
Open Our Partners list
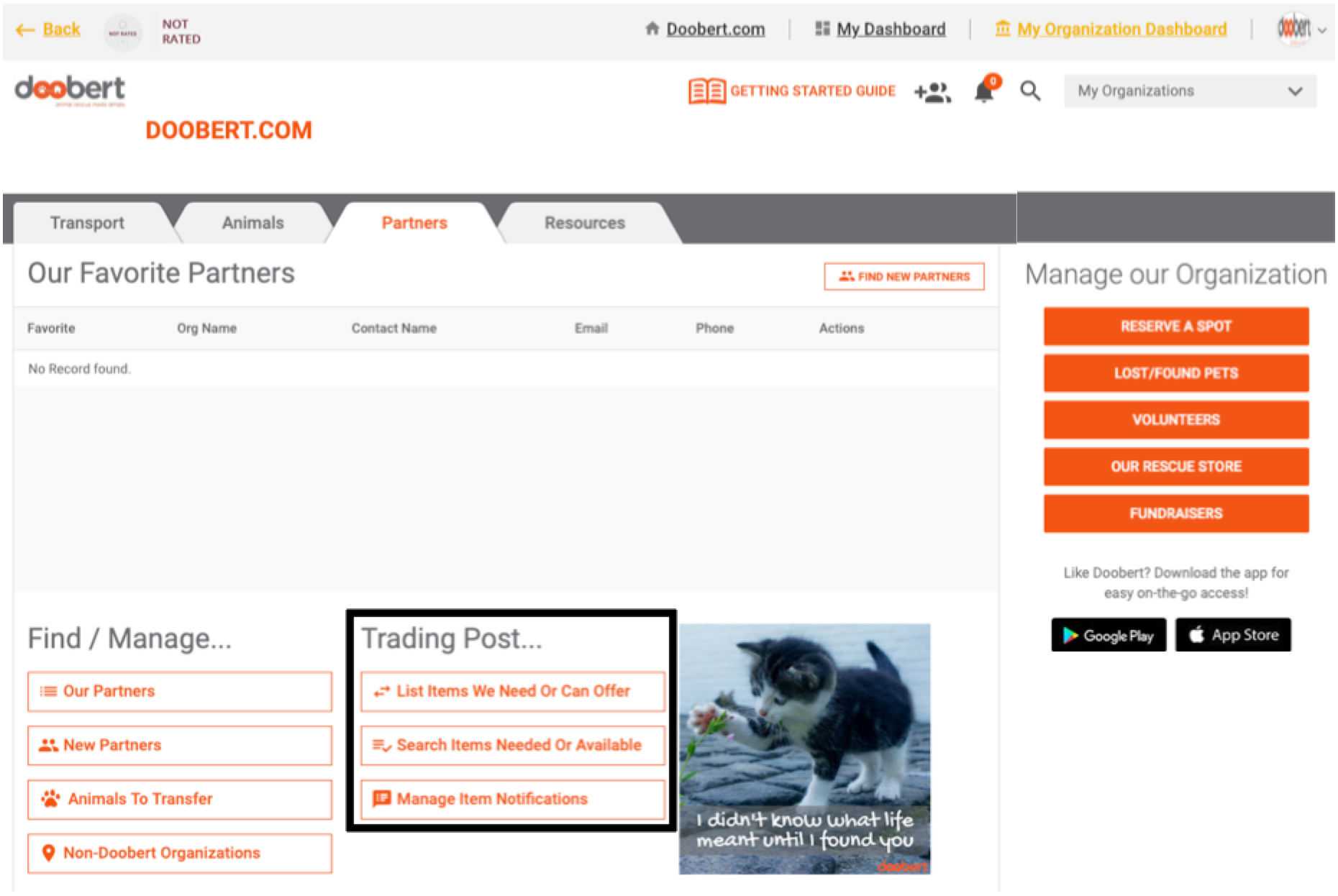click(180, 692)
